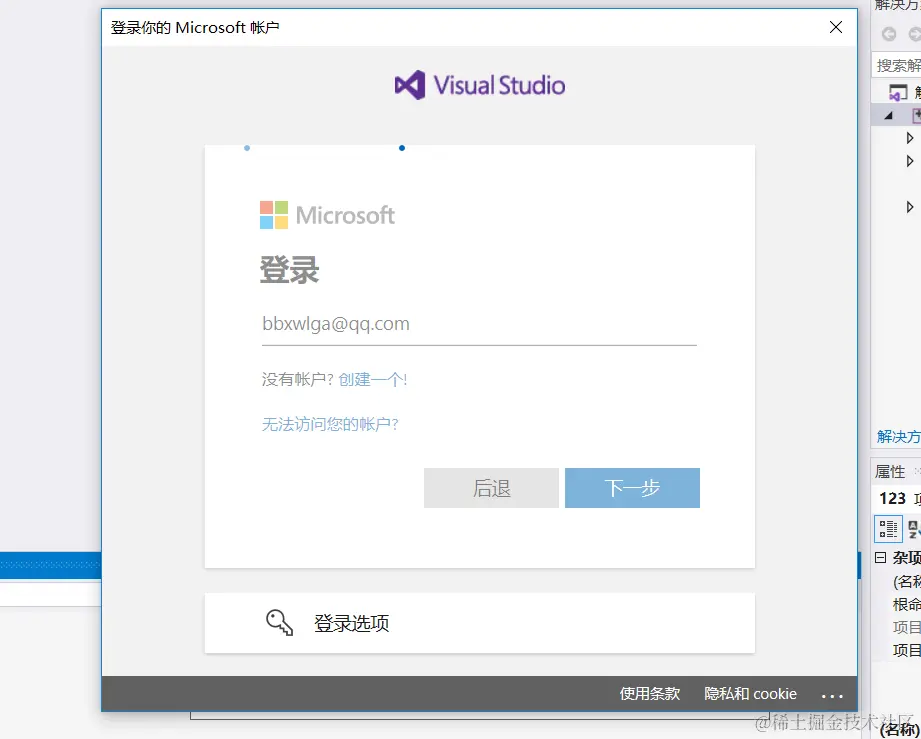Click the 搜索解 search box in Solution Explorer
Viewport: 921px width, 739px height.
click(x=896, y=65)
